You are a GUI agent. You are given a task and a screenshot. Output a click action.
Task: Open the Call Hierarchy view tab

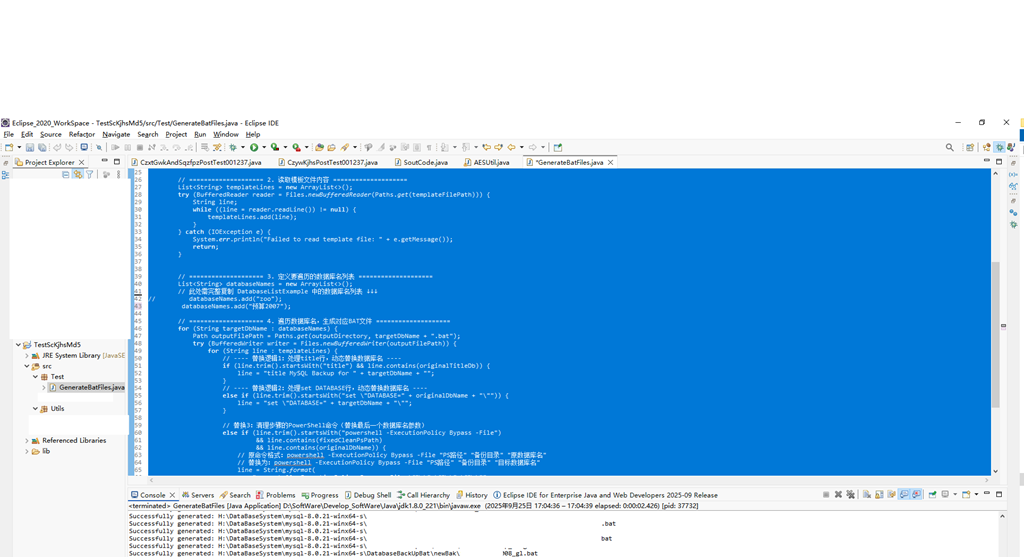pyautogui.click(x=423, y=495)
